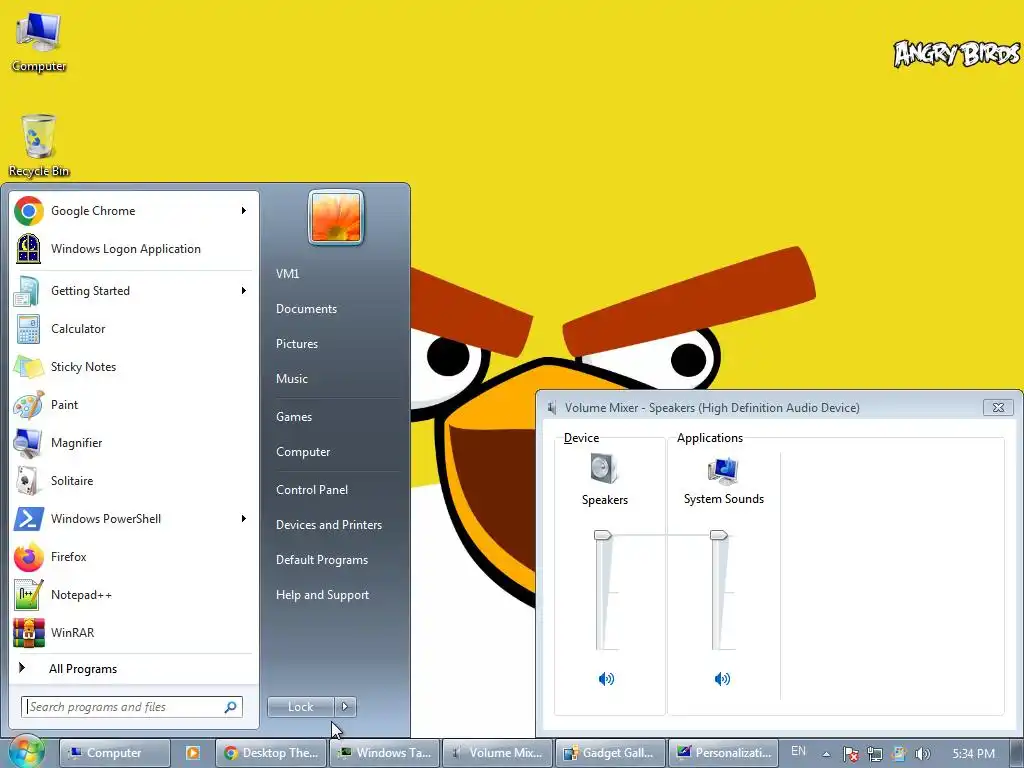Click the volume speaker tray icon

pos(923,754)
